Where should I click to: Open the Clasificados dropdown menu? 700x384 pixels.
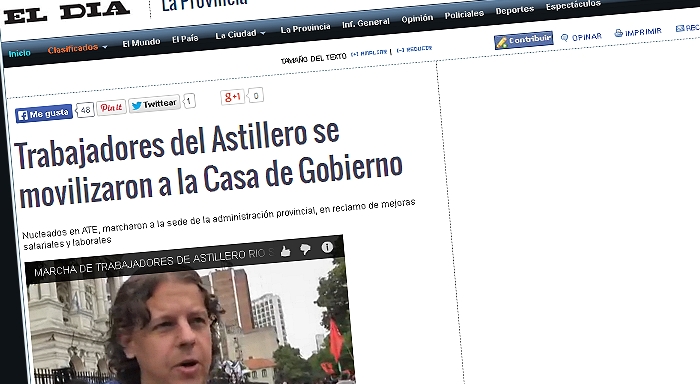tap(77, 48)
